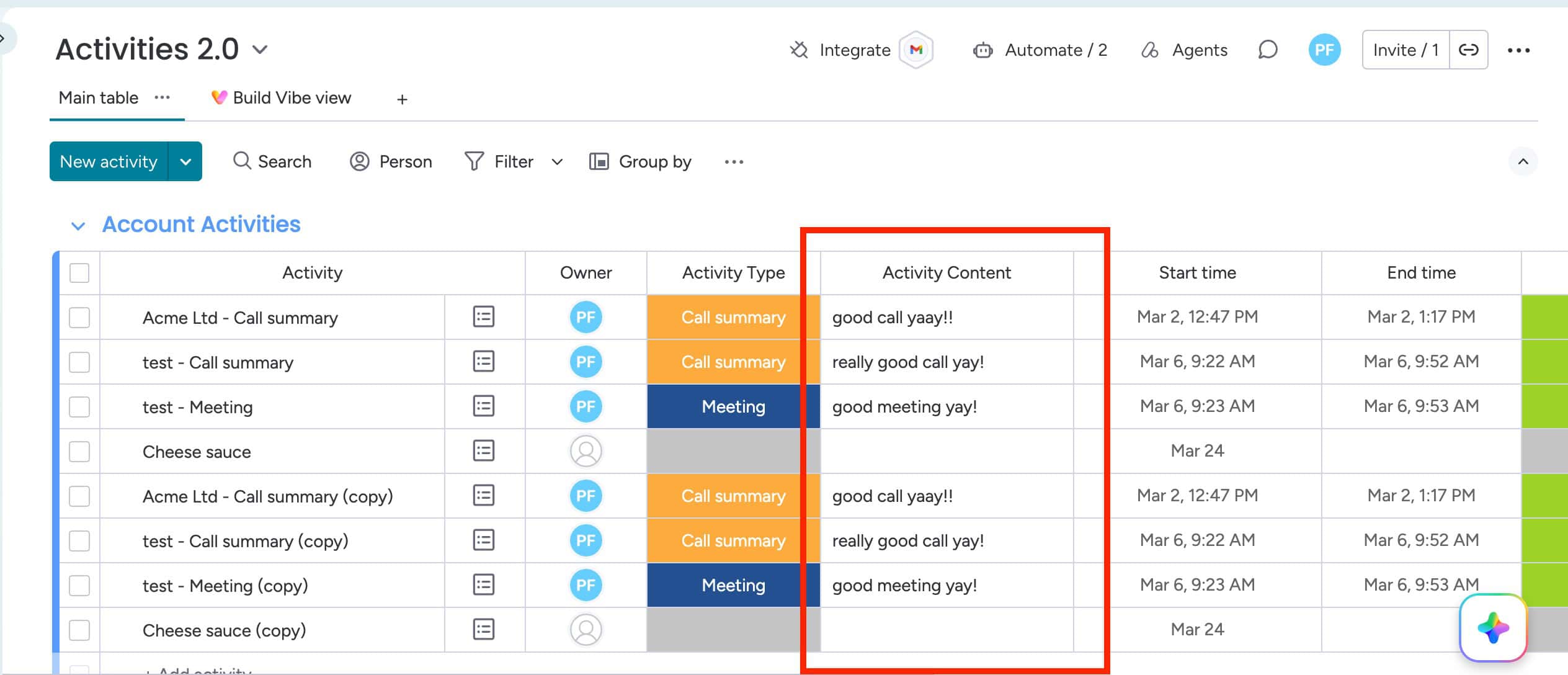Viewport: 1568px width, 675px height.
Task: Open the New activity dropdown arrow
Action: [185, 161]
